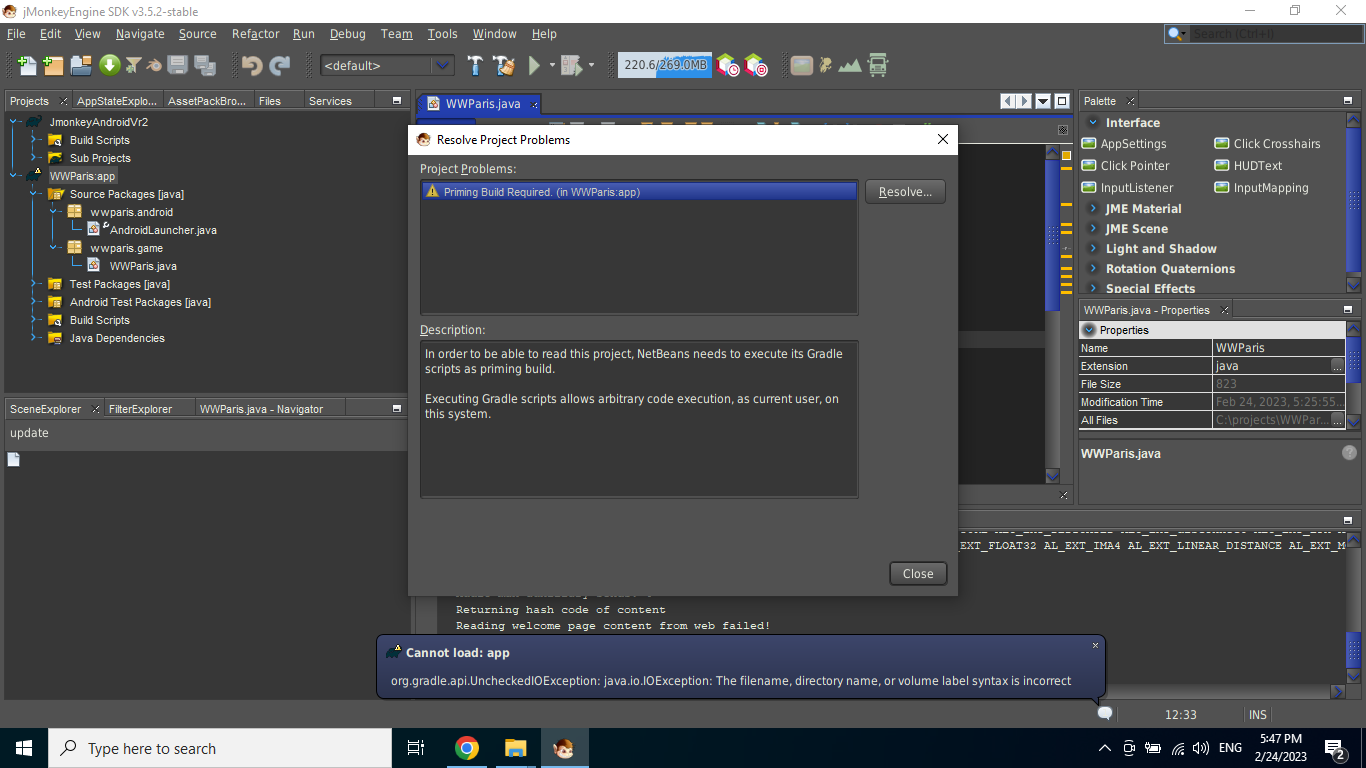Image resolution: width=1366 pixels, height=768 pixels.
Task: Click the notifications balloon in status bar
Action: (1105, 713)
